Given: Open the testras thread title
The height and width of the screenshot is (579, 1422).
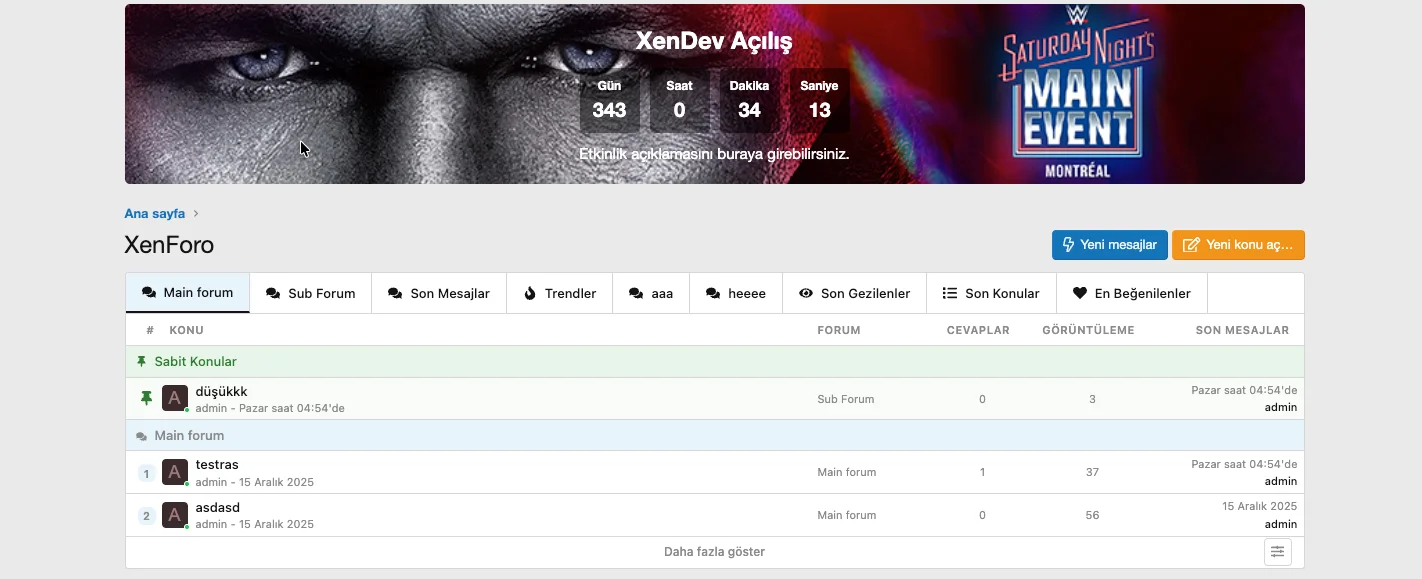Looking at the screenshot, I should [217, 465].
